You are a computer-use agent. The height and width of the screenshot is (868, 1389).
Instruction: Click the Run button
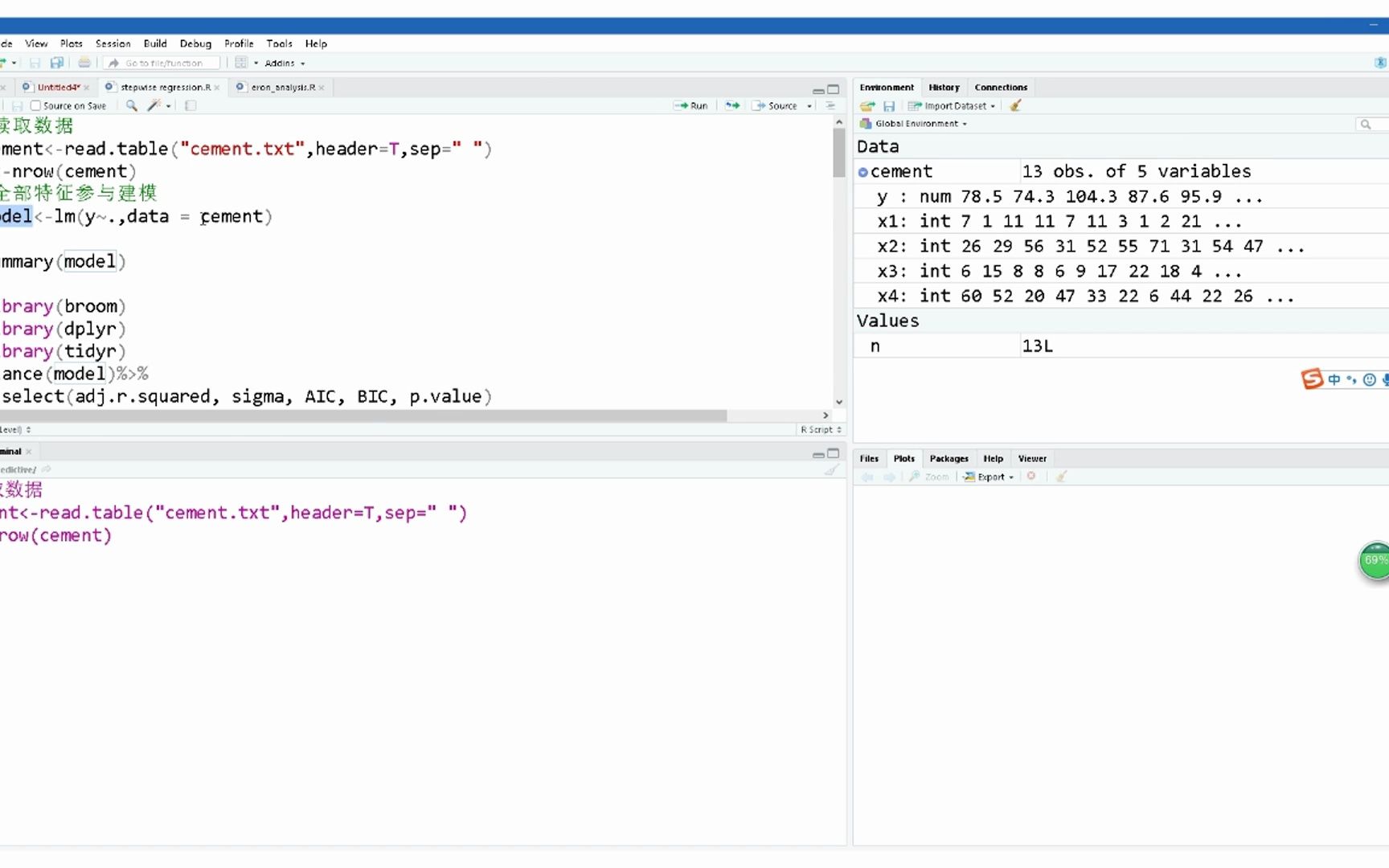point(691,105)
